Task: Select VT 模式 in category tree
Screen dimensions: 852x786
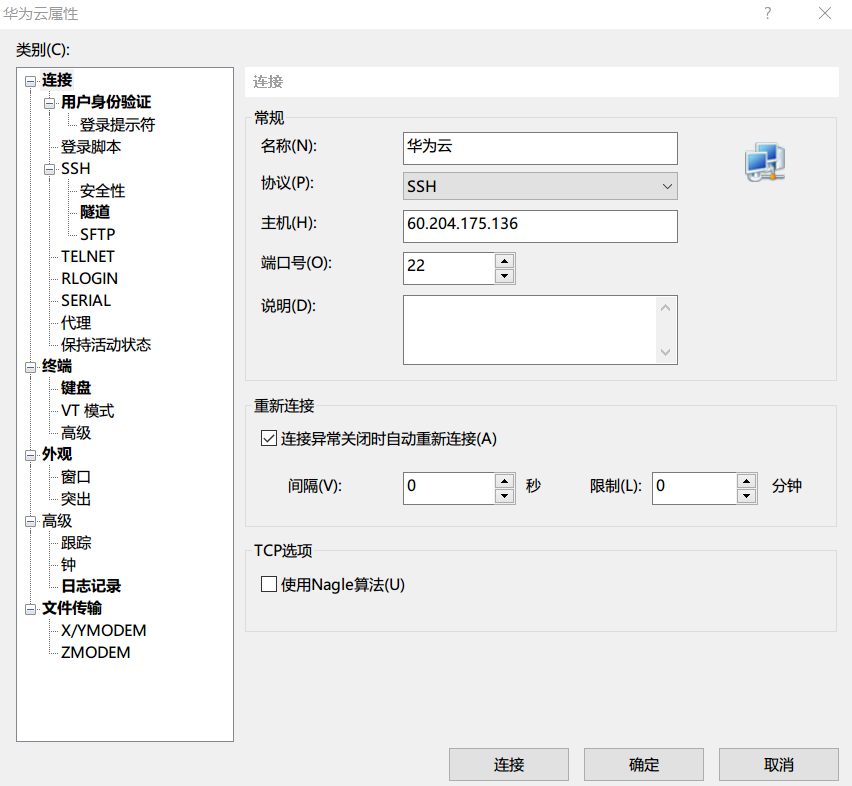Action: point(87,411)
